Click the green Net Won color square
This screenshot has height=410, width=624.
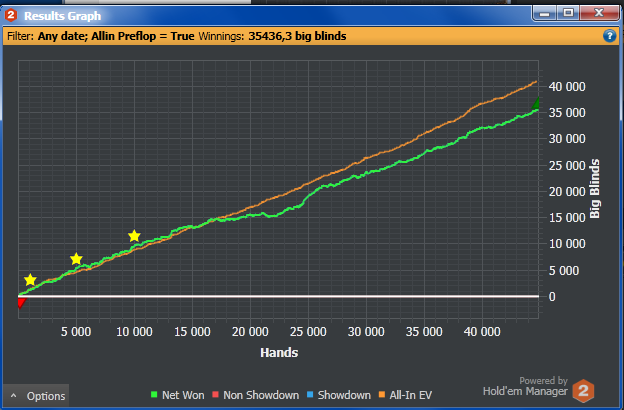click(154, 395)
